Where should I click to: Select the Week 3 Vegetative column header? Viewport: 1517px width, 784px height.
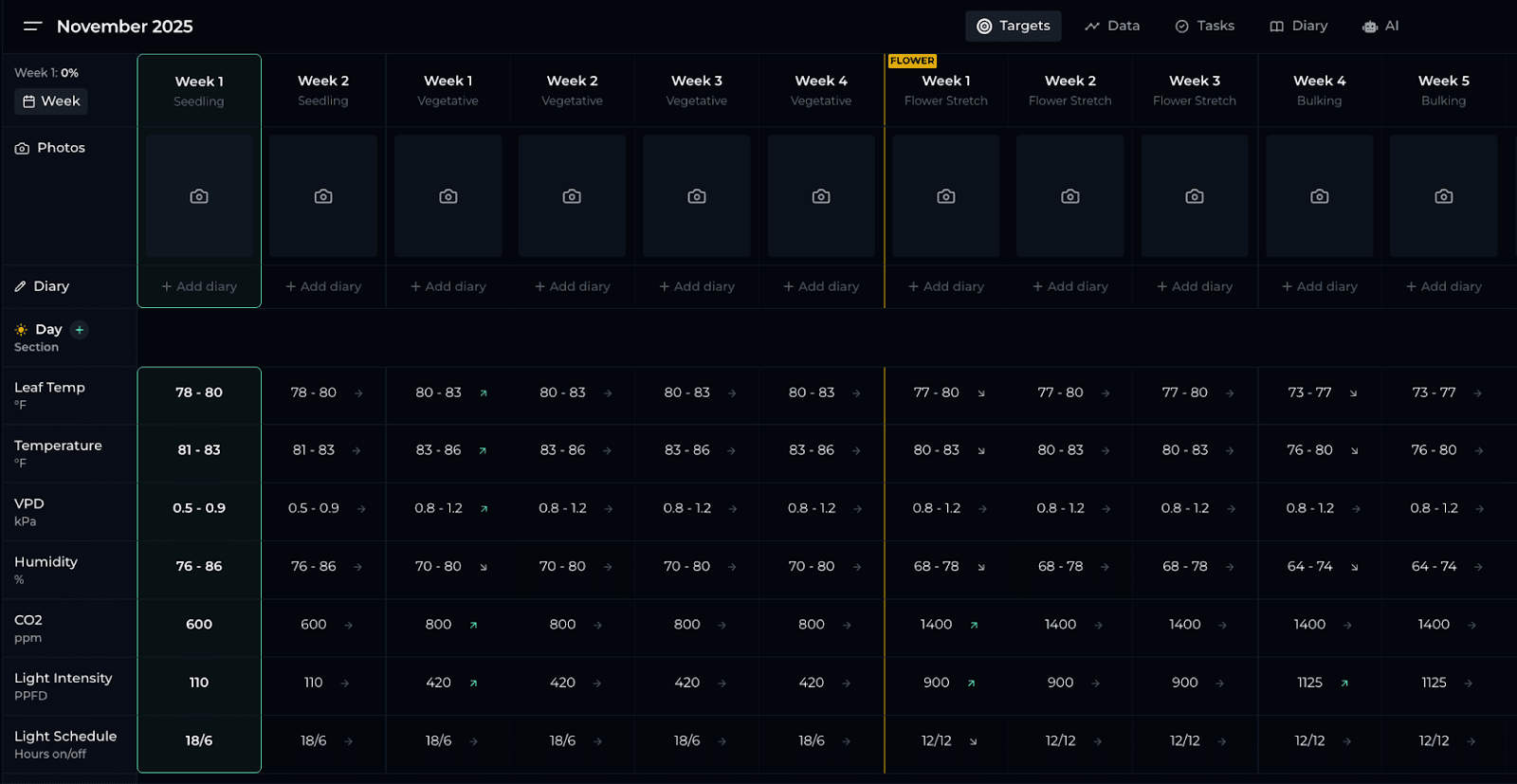pos(697,90)
